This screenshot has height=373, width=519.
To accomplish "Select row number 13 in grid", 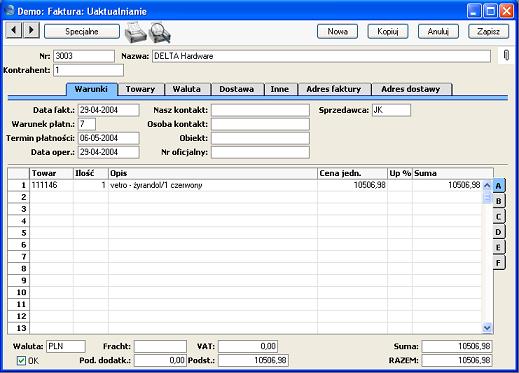I will pos(19,328).
